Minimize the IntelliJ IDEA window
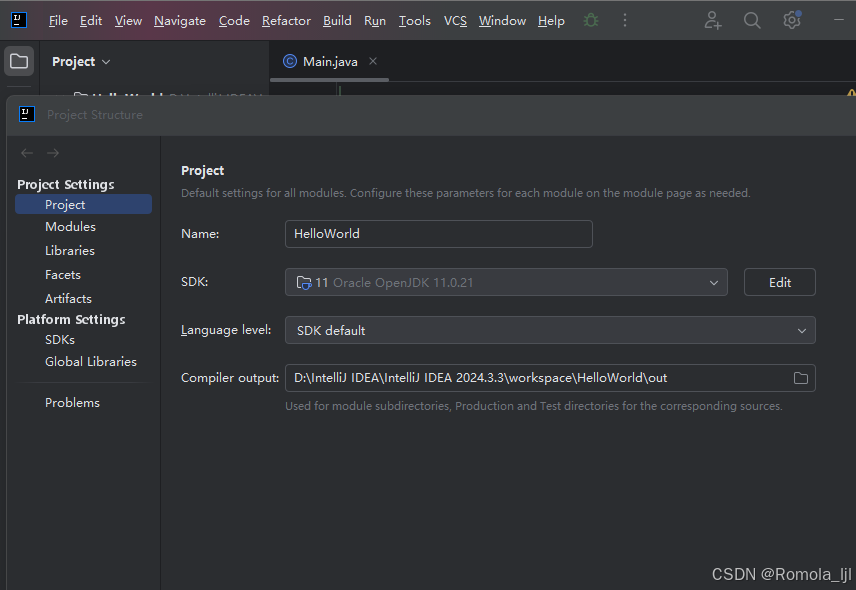 click(839, 20)
